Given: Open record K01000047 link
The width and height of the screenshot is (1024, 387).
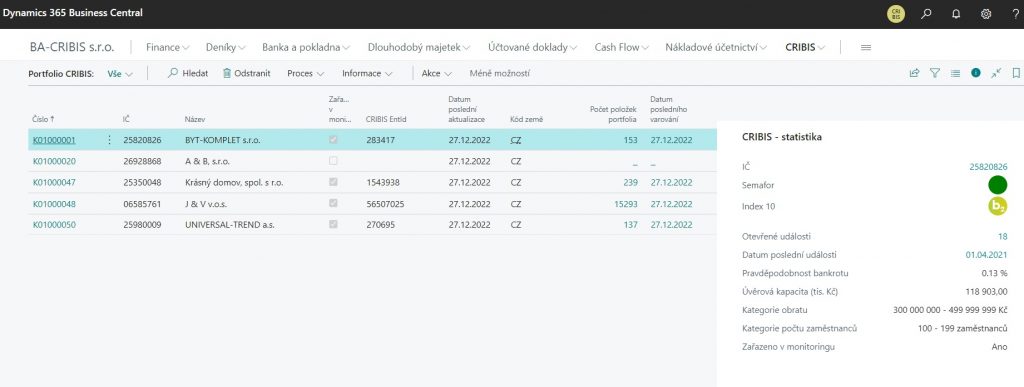Looking at the screenshot, I should pyautogui.click(x=54, y=183).
